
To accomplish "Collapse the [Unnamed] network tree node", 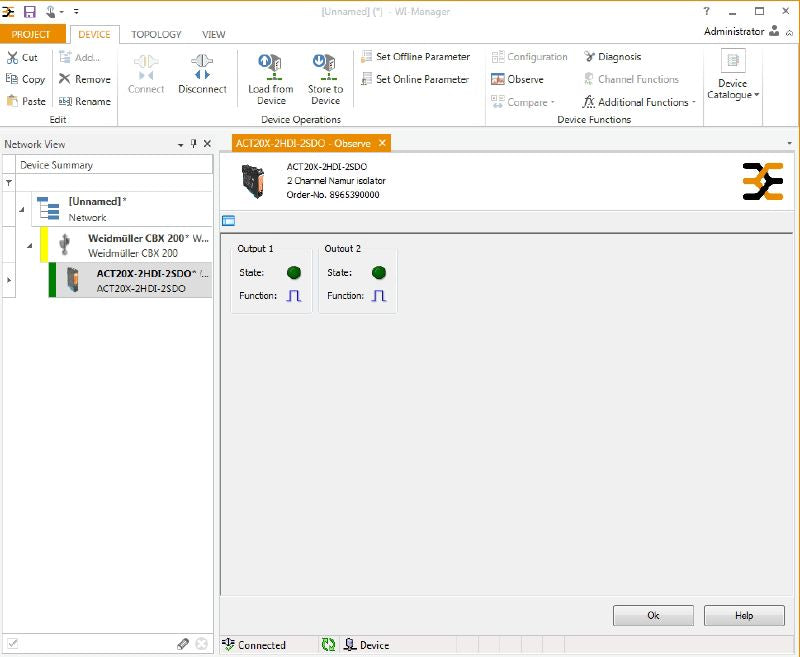I will (x=22, y=209).
